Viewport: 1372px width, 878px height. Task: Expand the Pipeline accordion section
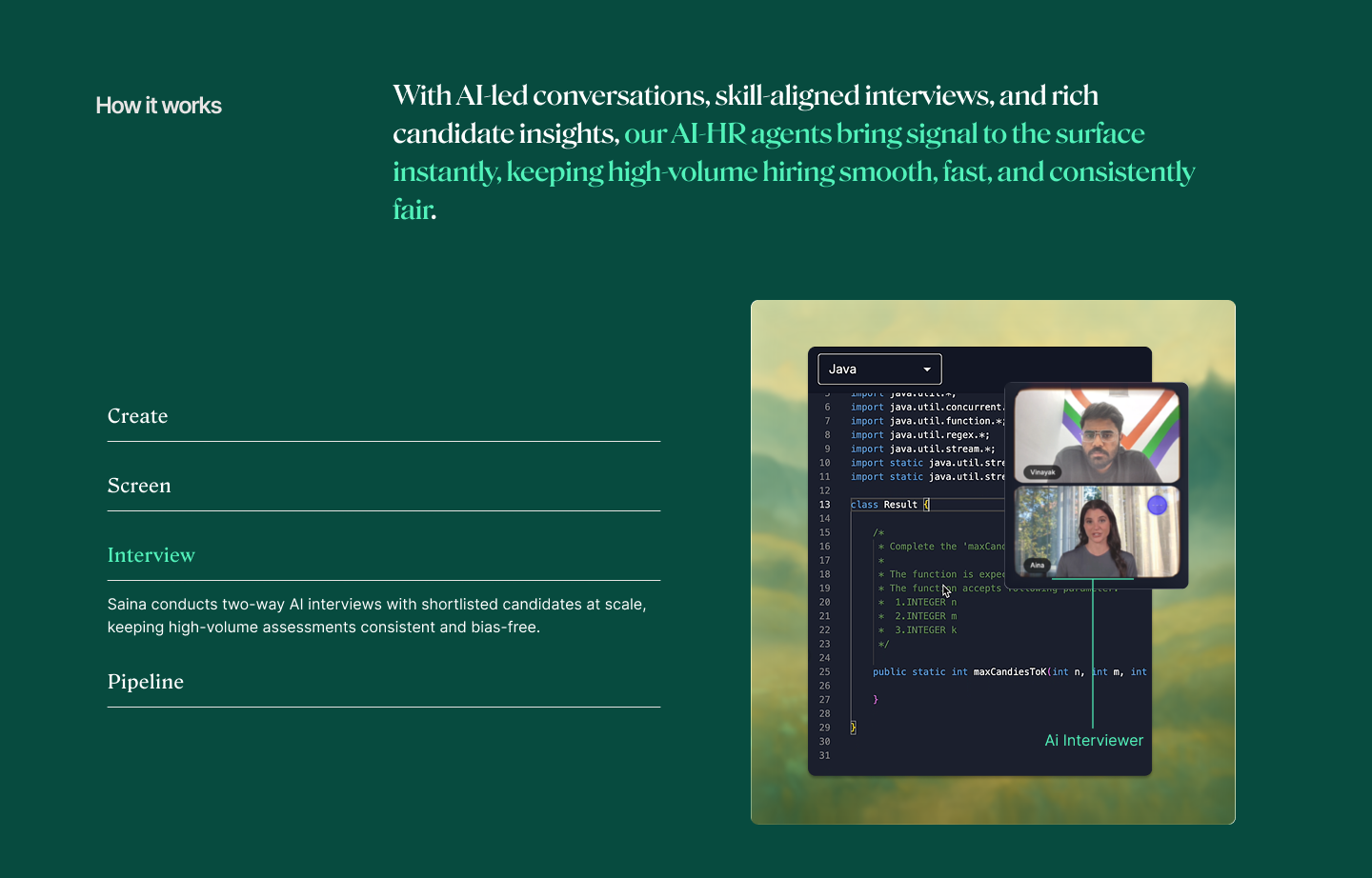tap(146, 682)
